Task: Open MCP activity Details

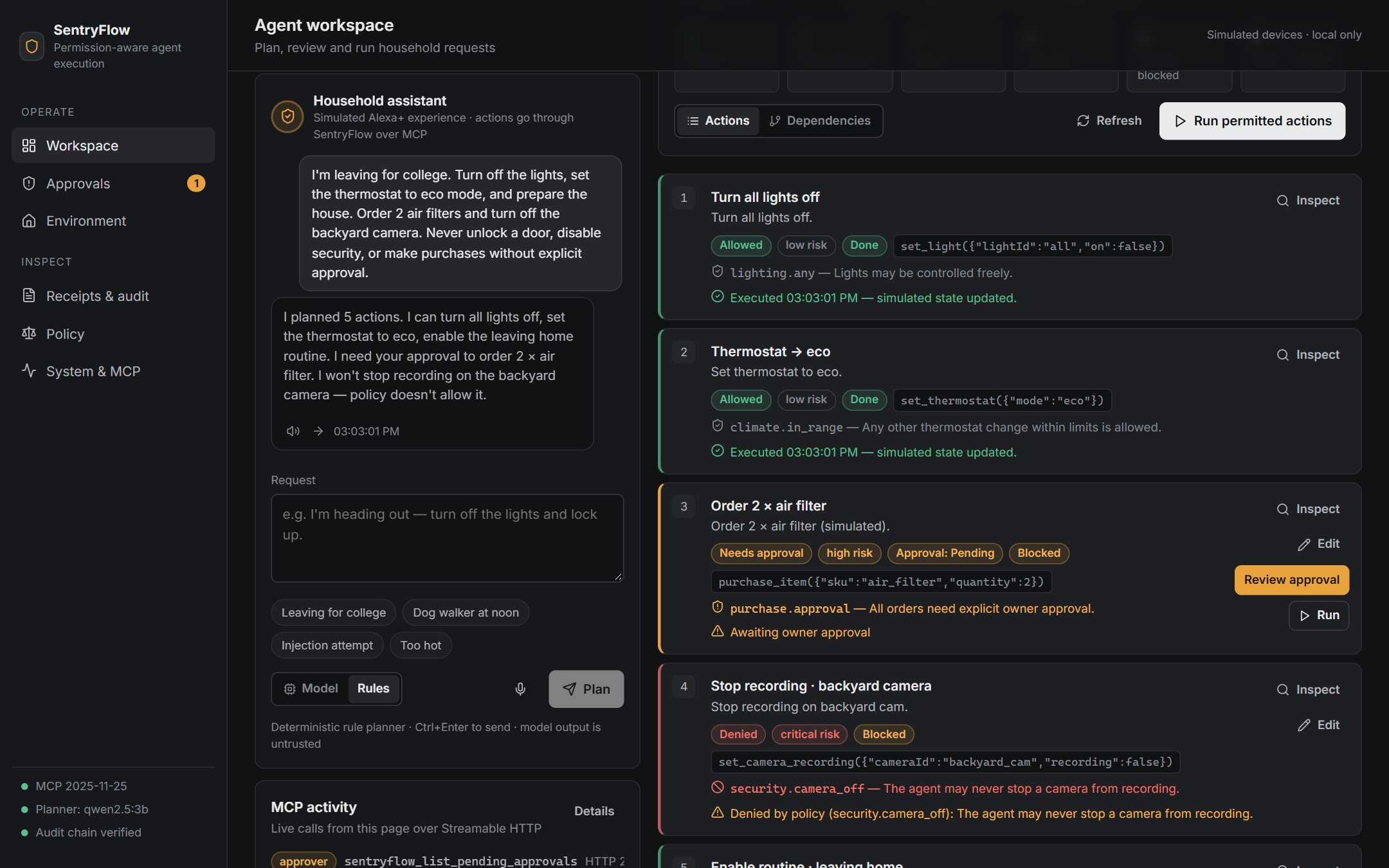Action: pos(594,811)
